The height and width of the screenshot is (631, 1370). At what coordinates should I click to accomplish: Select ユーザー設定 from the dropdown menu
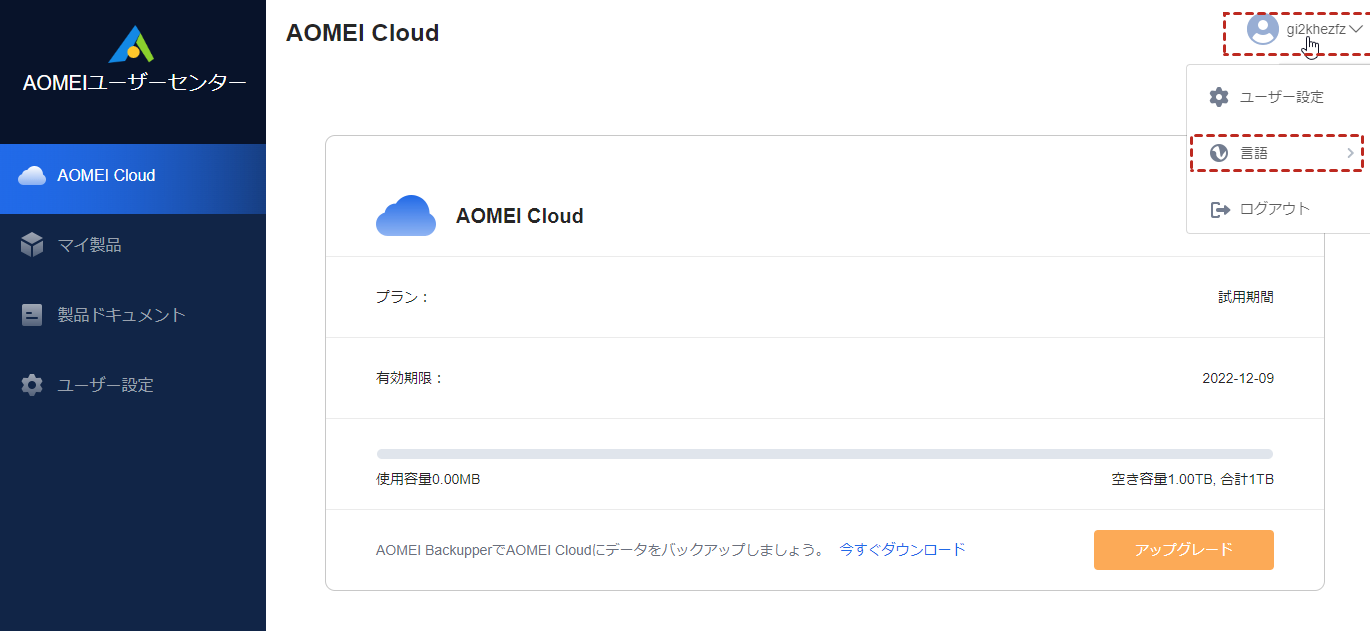pyautogui.click(x=1281, y=97)
